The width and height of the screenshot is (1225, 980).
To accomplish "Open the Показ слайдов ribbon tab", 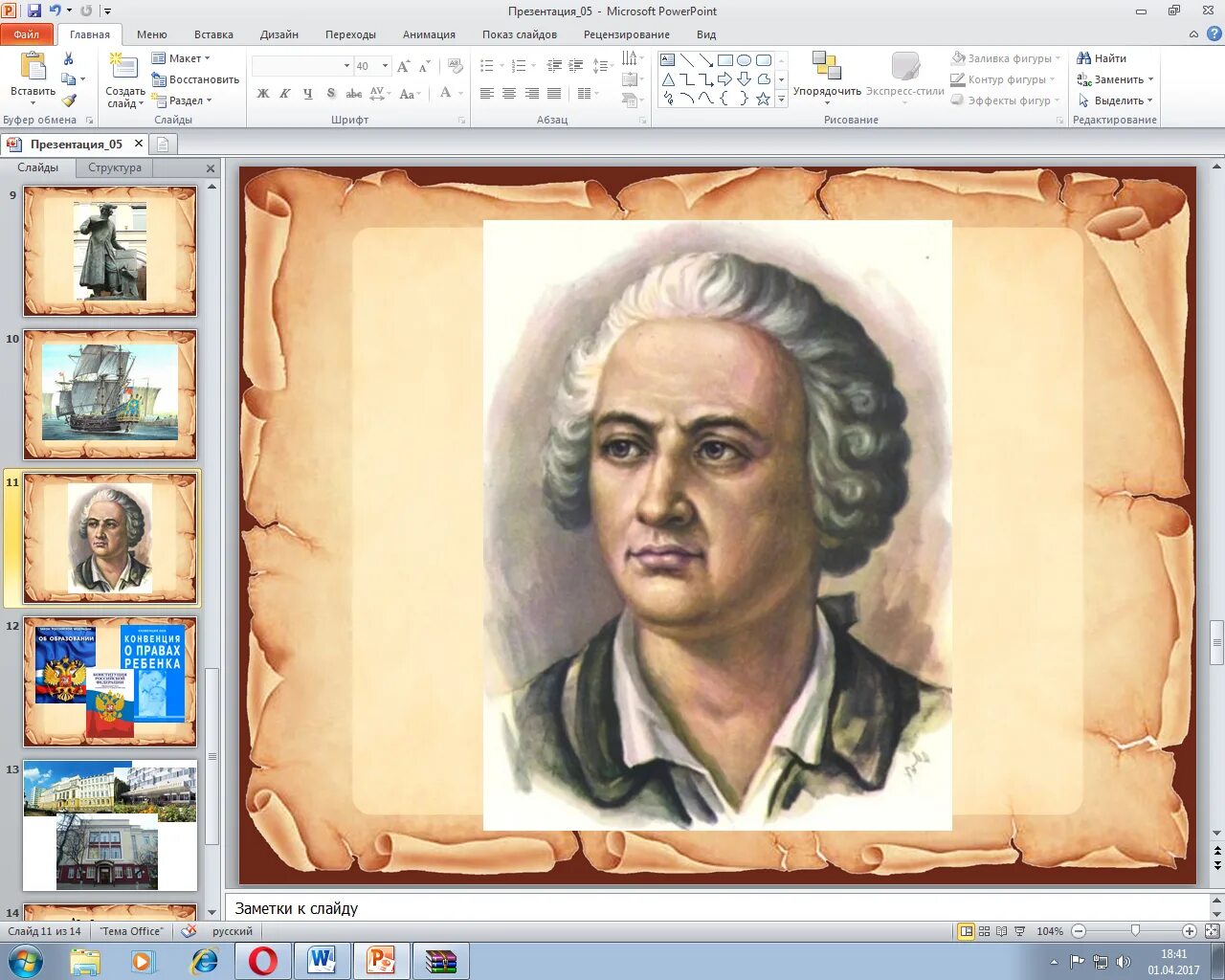I will click(520, 34).
